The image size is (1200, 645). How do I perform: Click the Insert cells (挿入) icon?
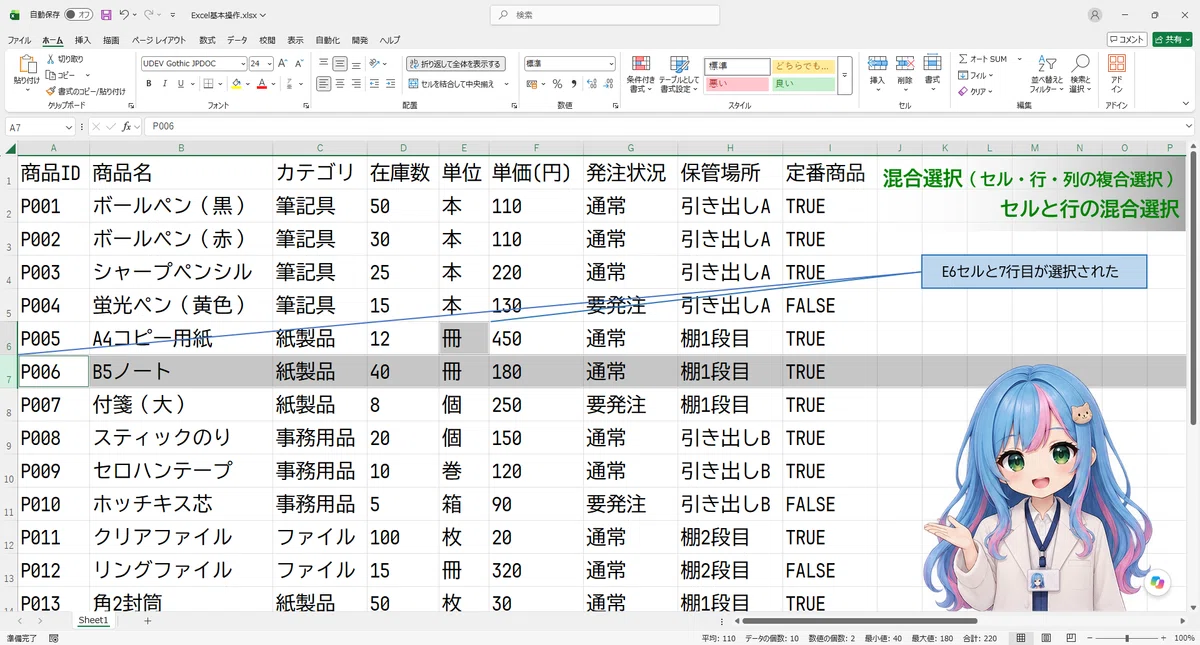(877, 64)
